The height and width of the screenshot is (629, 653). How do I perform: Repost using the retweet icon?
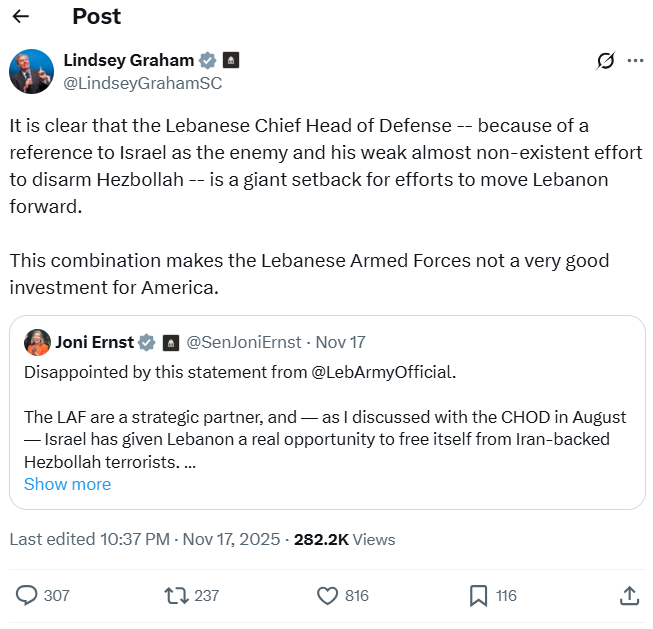(176, 595)
